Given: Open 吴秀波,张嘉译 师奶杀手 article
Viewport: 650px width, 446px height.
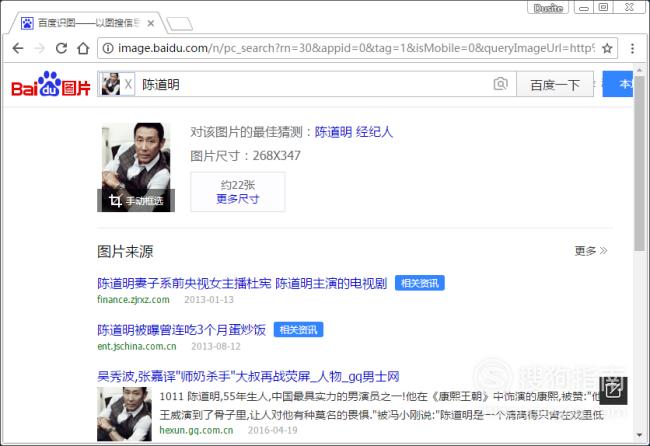Looking at the screenshot, I should click(248, 376).
